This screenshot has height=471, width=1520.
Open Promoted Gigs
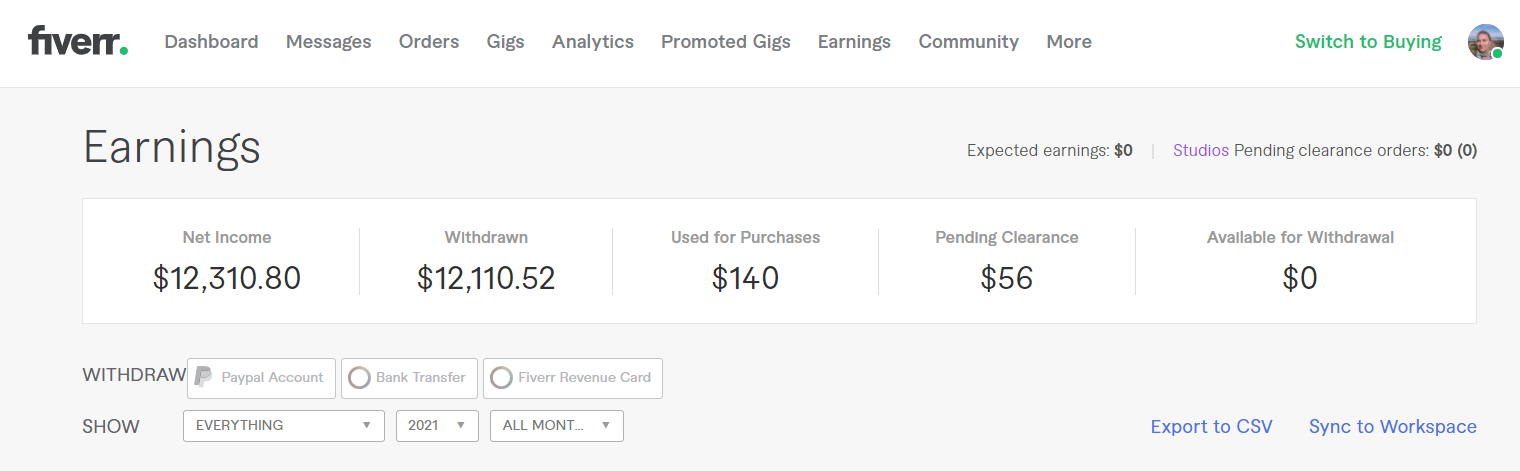point(726,42)
